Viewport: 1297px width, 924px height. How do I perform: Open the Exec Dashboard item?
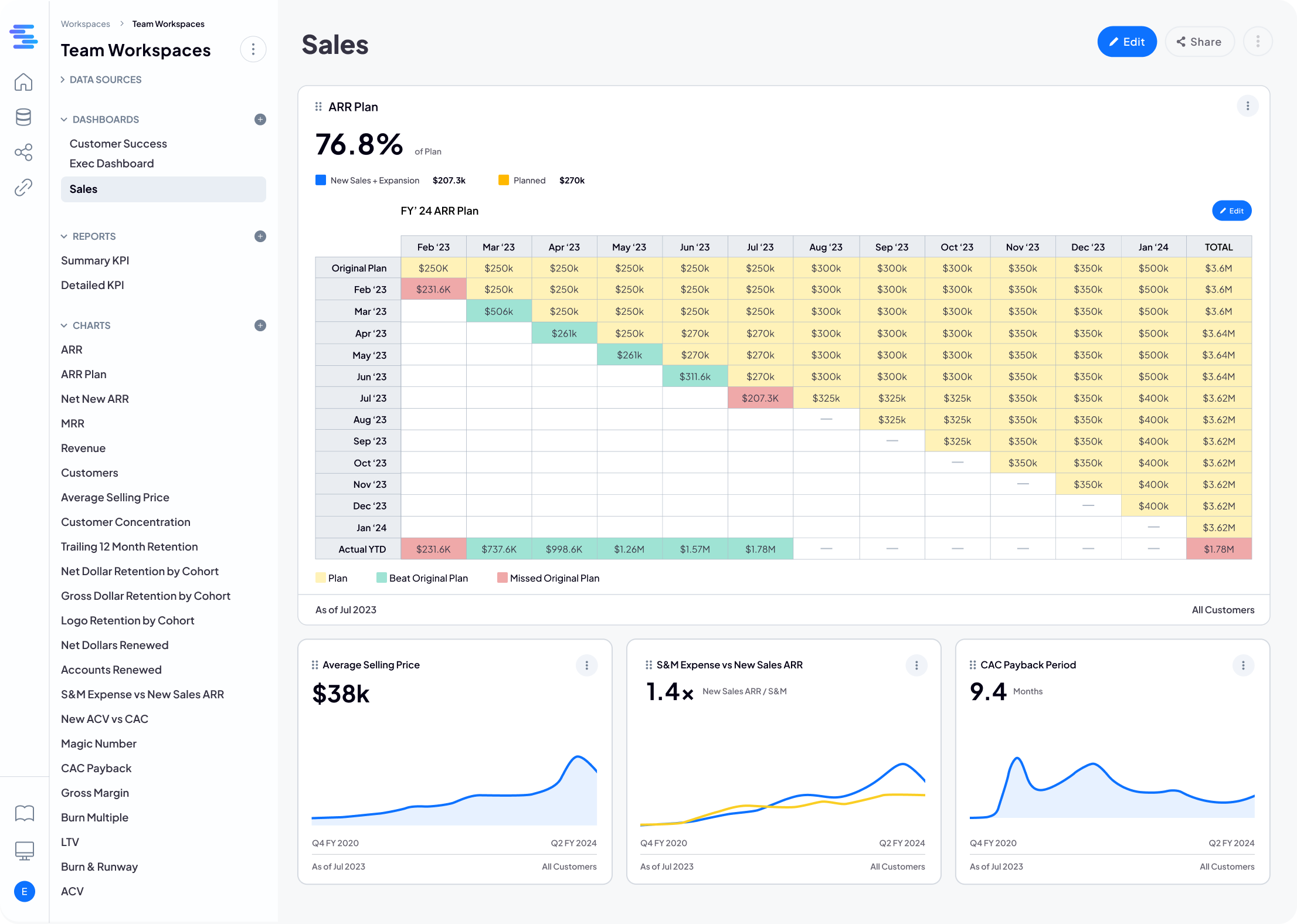(x=111, y=164)
